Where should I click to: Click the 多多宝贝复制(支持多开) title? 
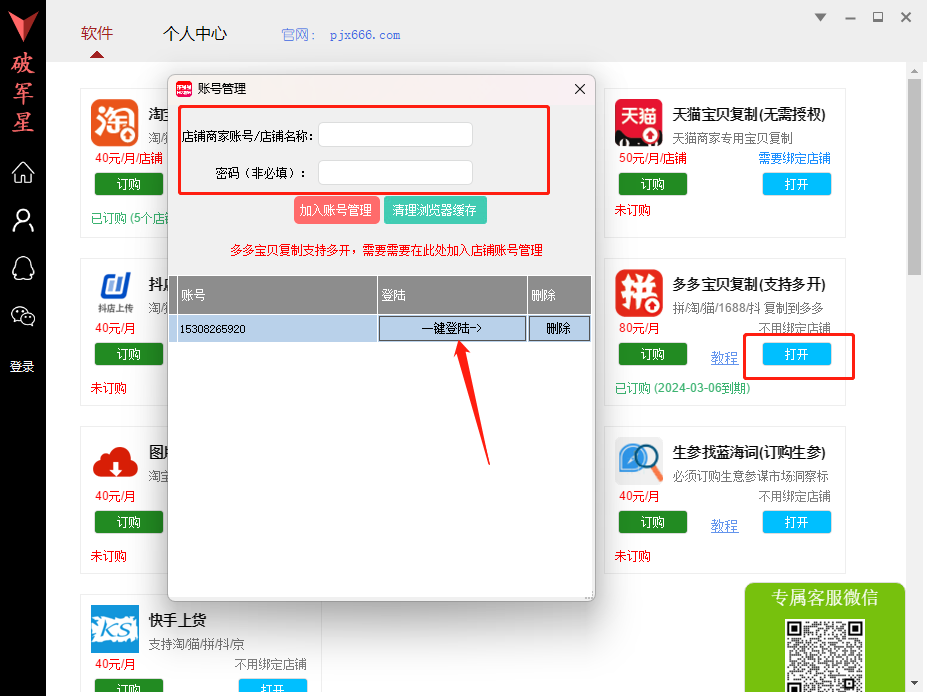(x=749, y=284)
